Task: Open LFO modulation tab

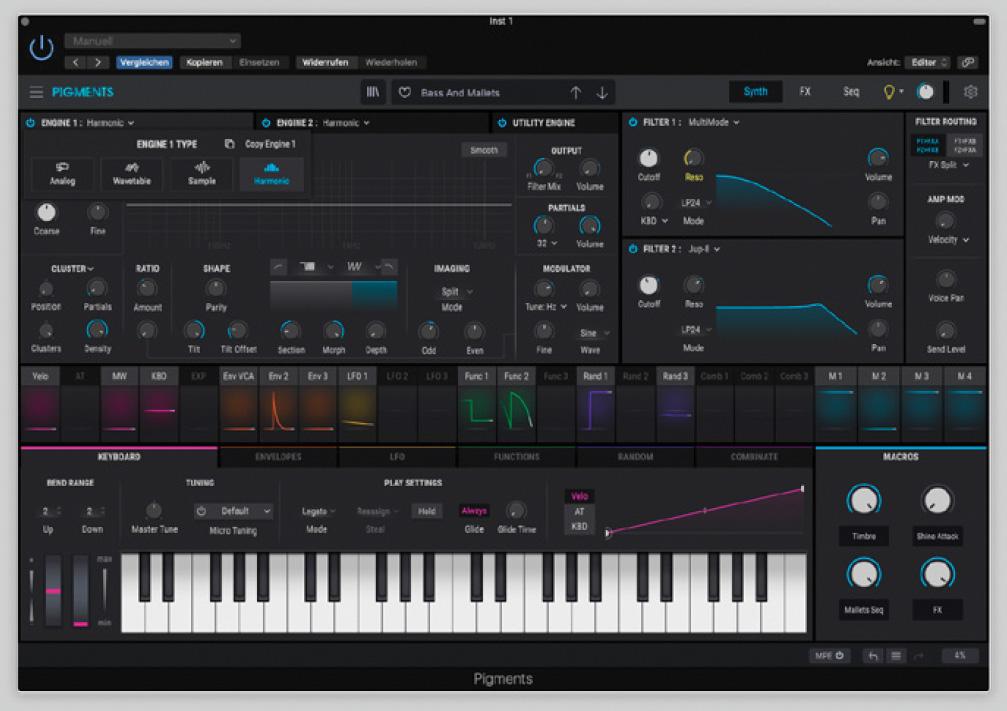Action: 397,457
